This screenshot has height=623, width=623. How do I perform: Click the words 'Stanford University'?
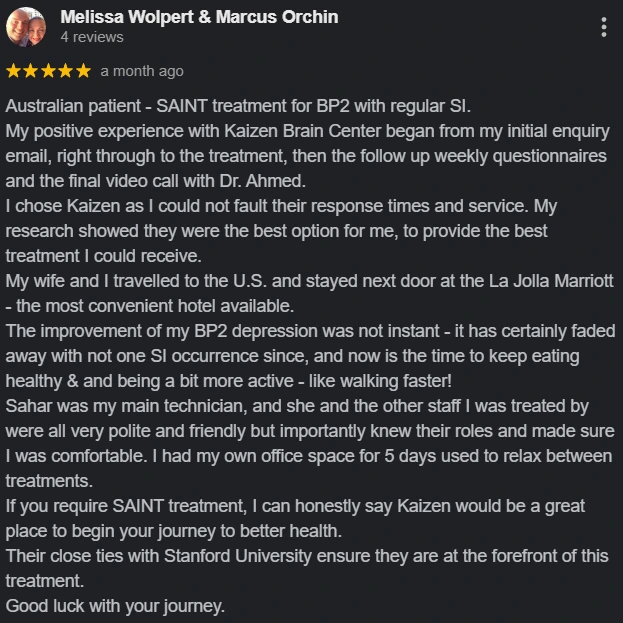tap(238, 556)
